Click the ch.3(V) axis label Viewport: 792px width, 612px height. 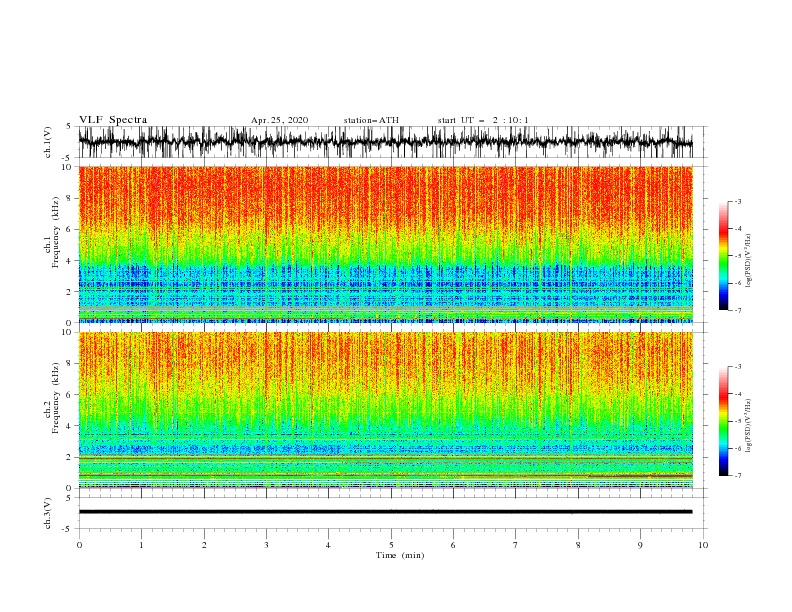[x=48, y=513]
